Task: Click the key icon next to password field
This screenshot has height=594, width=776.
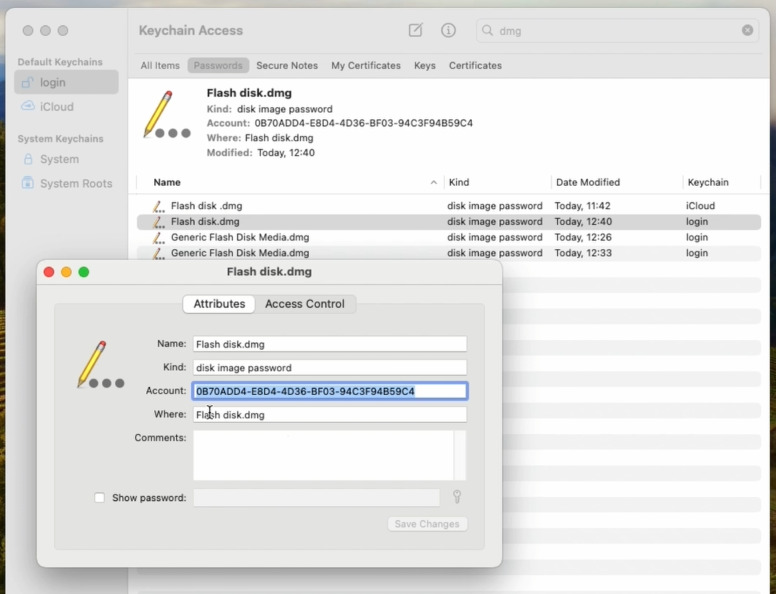Action: click(x=457, y=496)
